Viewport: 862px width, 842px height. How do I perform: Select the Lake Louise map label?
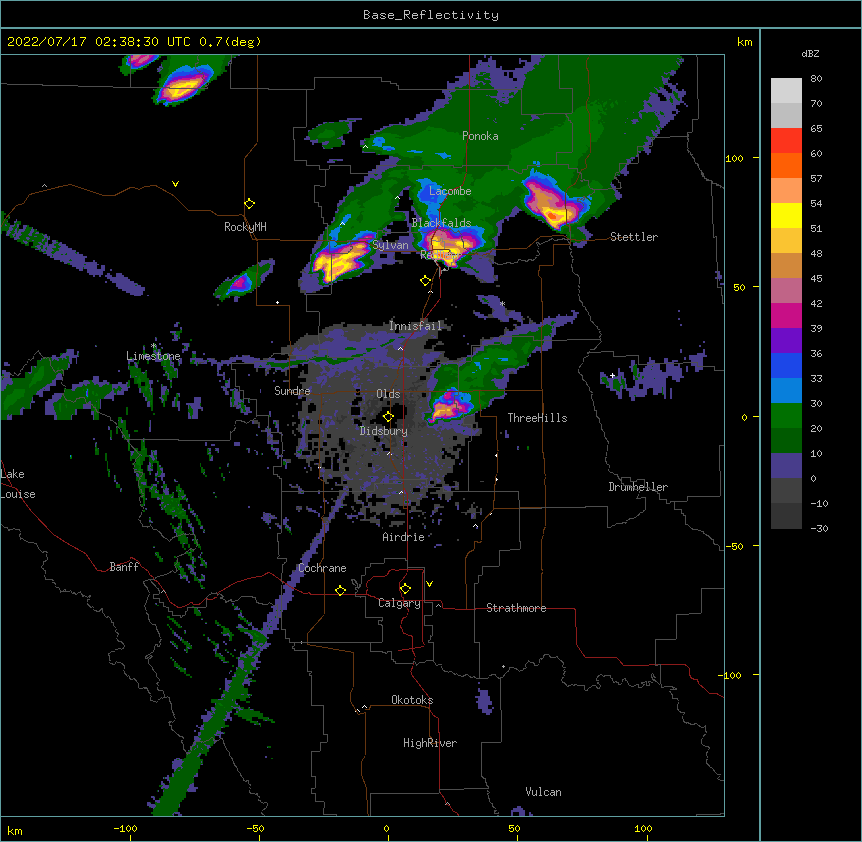click(x=16, y=484)
